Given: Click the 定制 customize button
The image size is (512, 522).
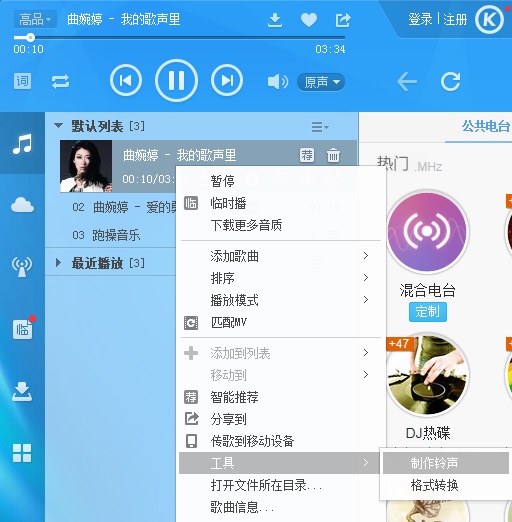Looking at the screenshot, I should [x=428, y=312].
